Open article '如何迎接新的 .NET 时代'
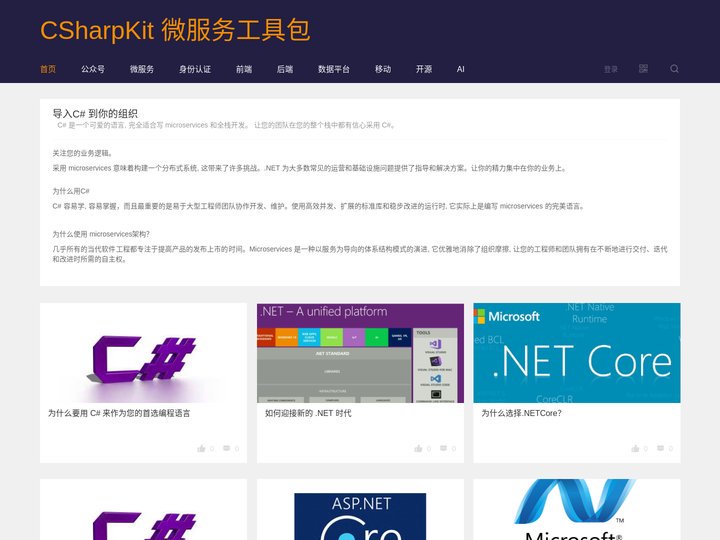Viewport: 720px width, 540px height. 308,413
